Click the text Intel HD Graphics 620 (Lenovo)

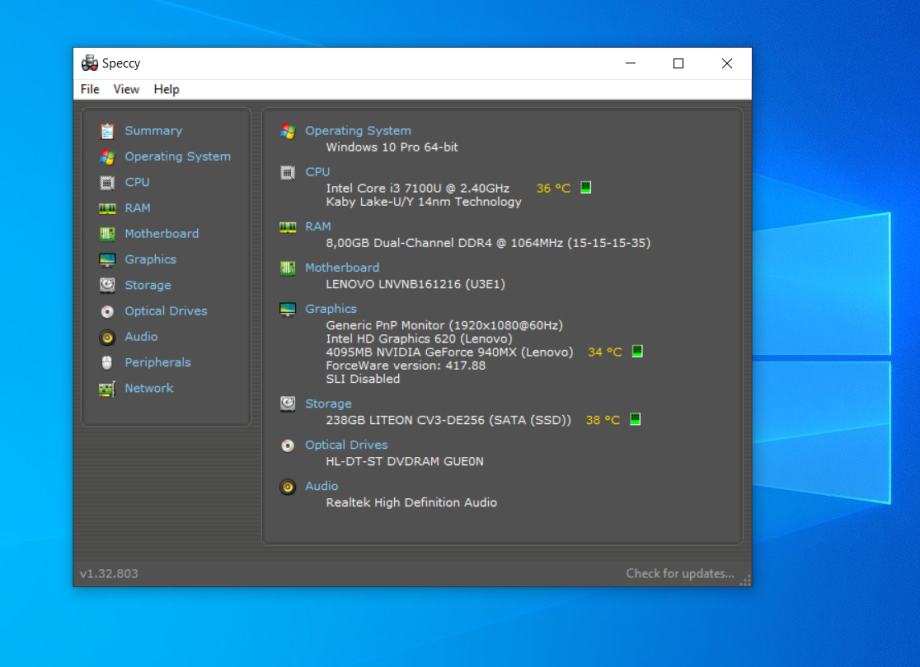tap(419, 338)
